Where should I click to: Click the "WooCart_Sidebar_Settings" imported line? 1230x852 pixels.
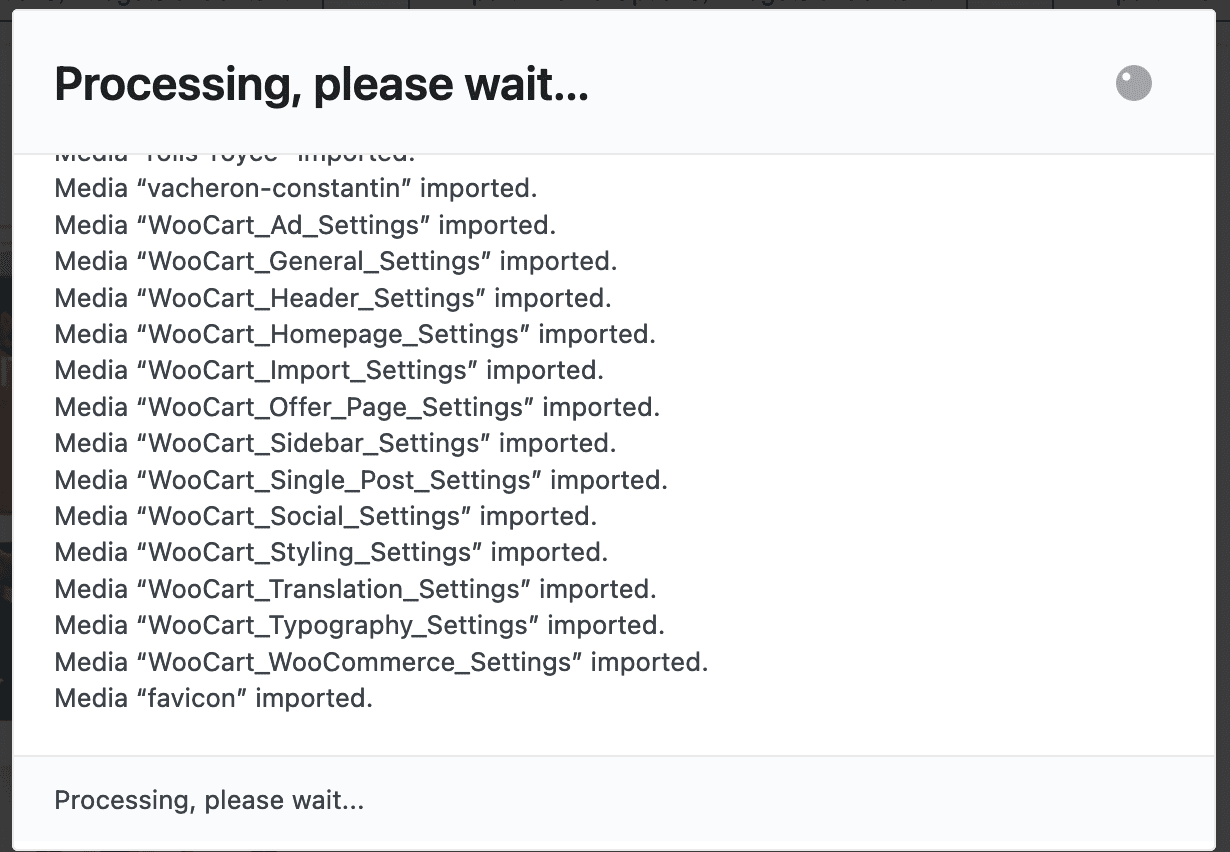point(335,443)
